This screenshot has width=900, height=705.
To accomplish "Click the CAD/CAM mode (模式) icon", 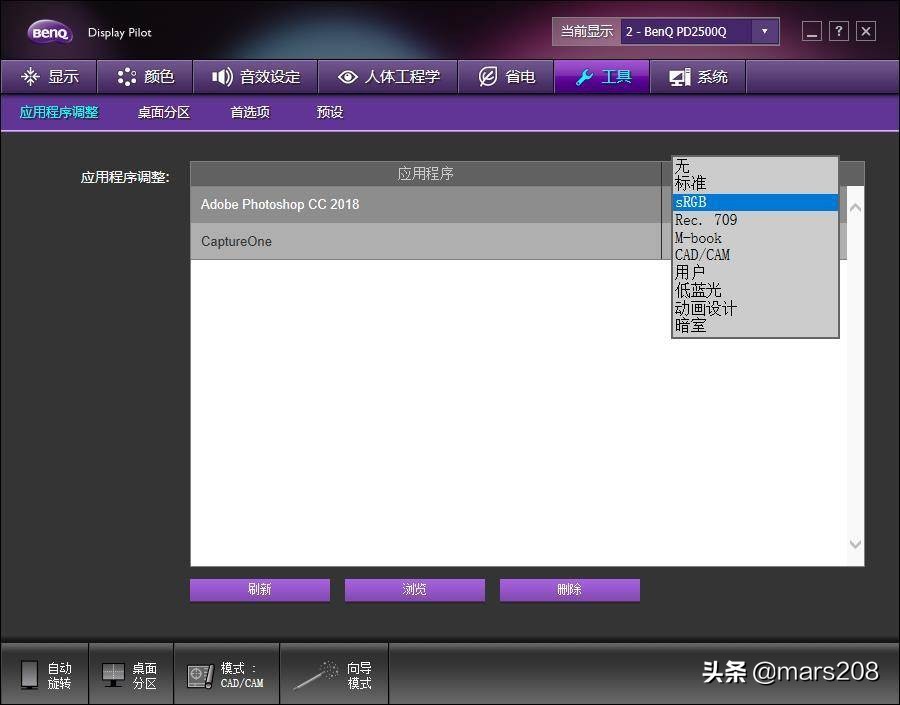I will [200, 675].
